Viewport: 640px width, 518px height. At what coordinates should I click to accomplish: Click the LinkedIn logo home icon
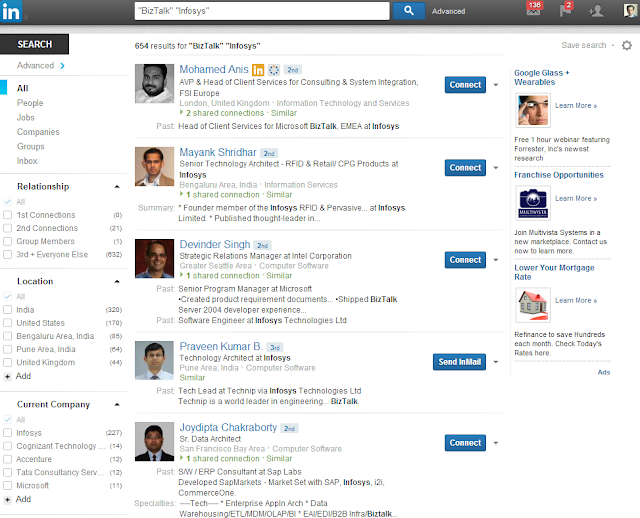(11, 11)
